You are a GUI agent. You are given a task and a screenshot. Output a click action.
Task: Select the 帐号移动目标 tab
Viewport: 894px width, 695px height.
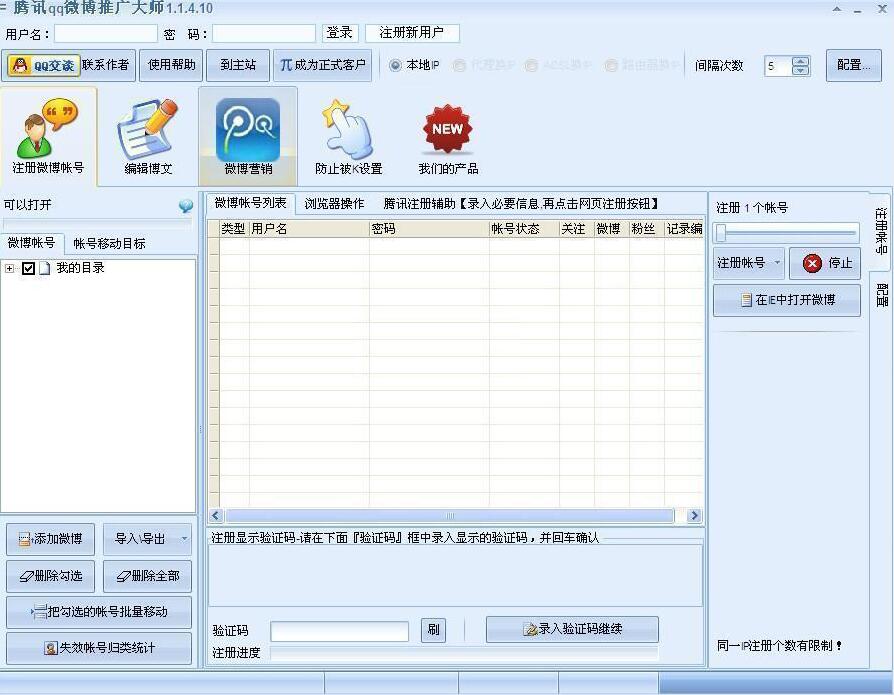click(x=109, y=244)
